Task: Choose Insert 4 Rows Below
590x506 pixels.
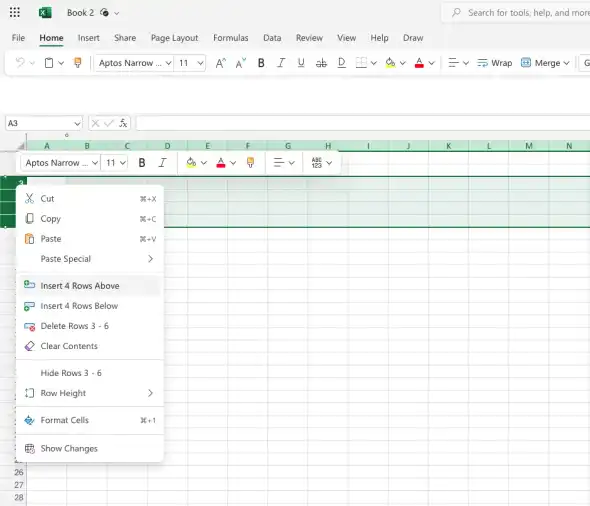Action: tap(90, 306)
